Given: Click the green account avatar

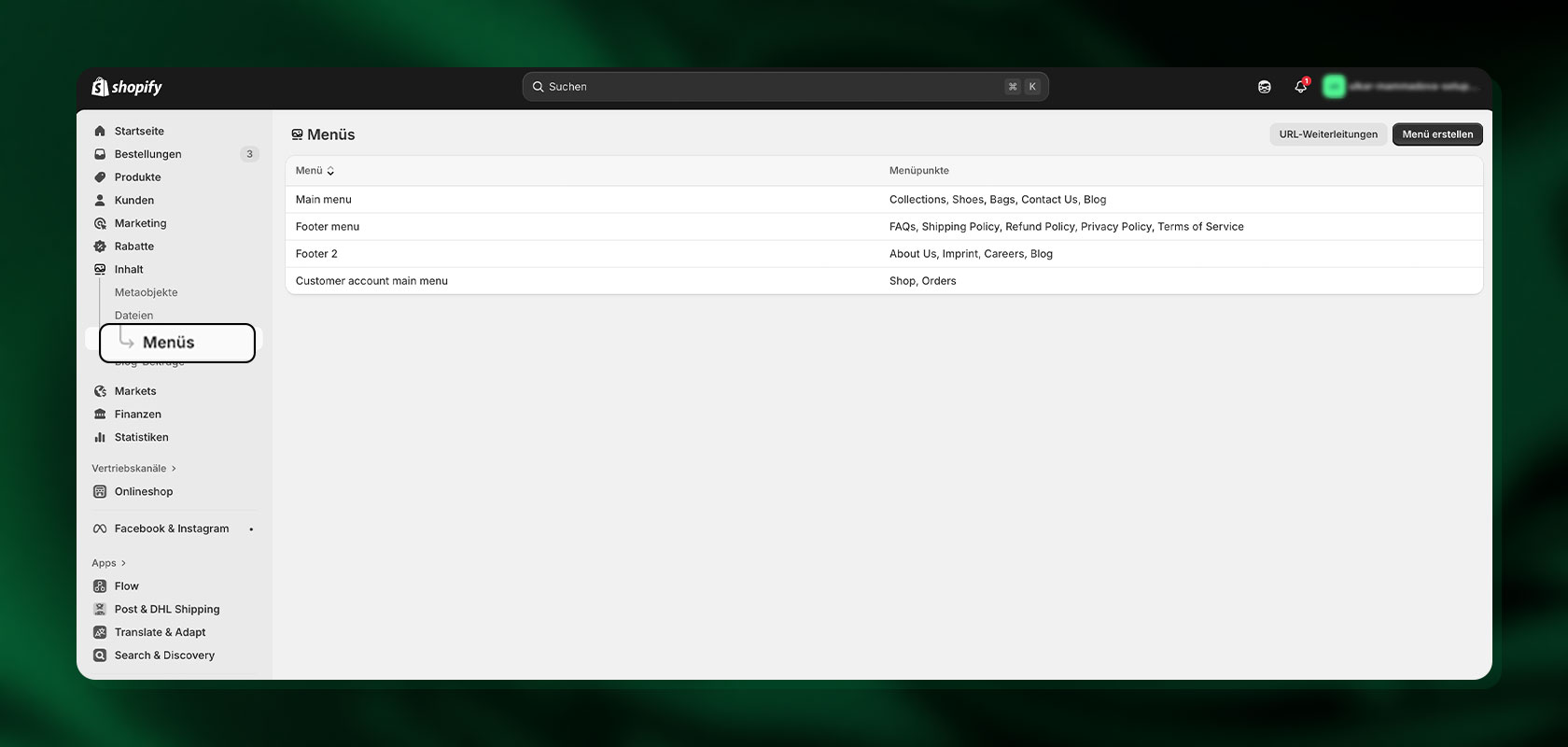Looking at the screenshot, I should (x=1335, y=87).
